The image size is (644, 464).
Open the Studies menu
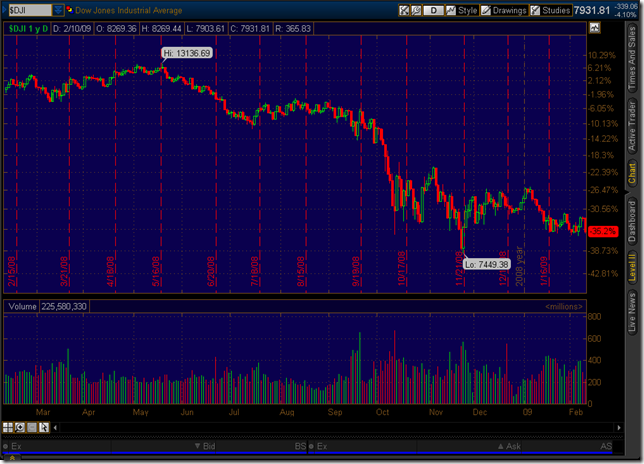tap(550, 10)
